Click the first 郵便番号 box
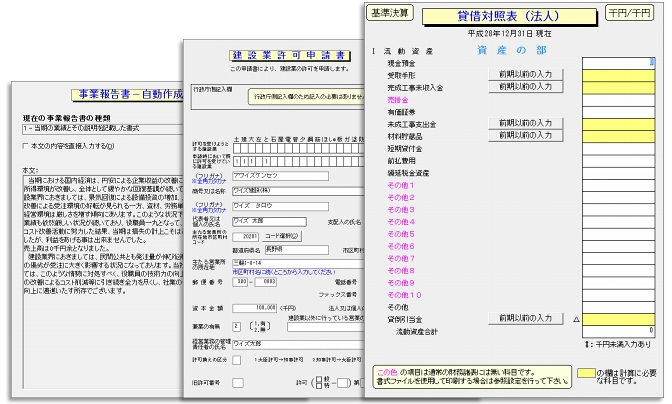The image size is (672, 404). click(240, 282)
